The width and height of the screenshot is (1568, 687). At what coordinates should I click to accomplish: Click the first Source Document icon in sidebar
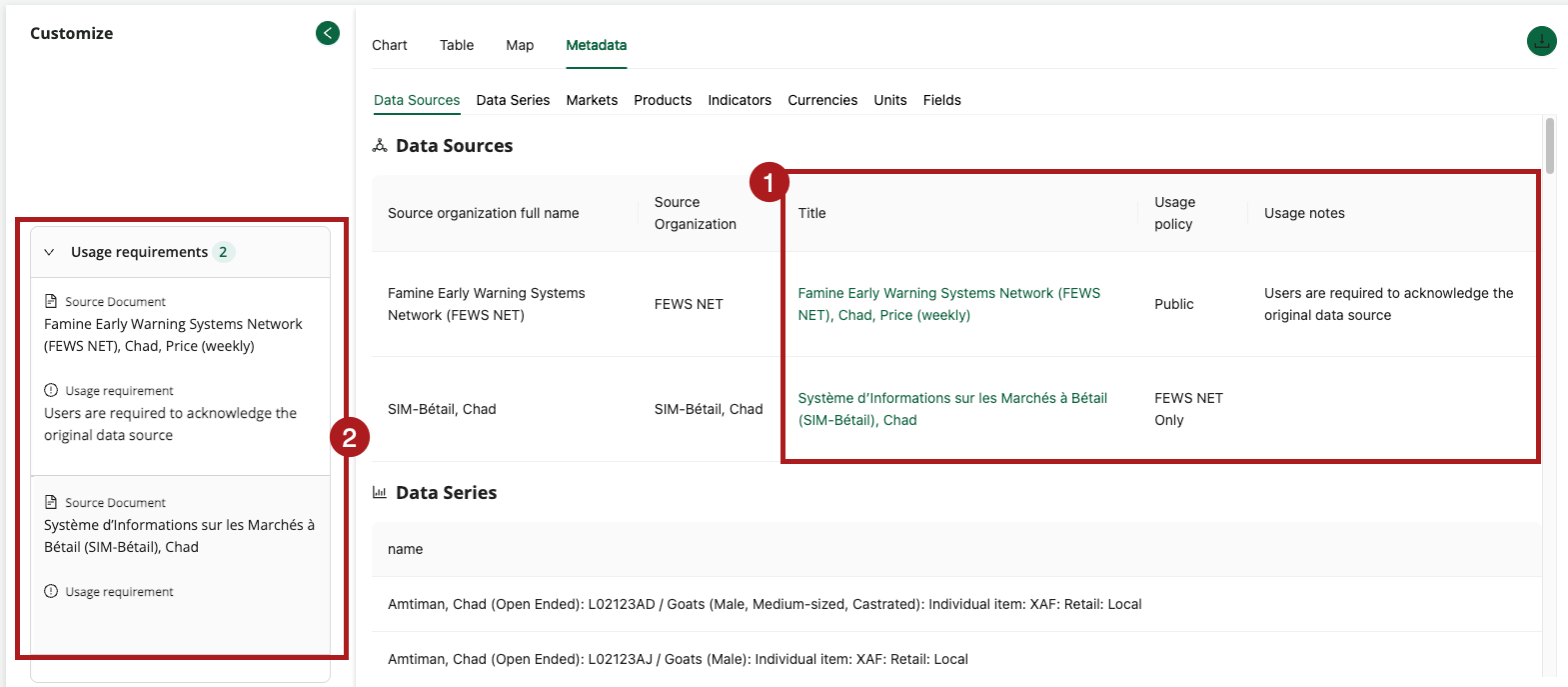click(51, 301)
